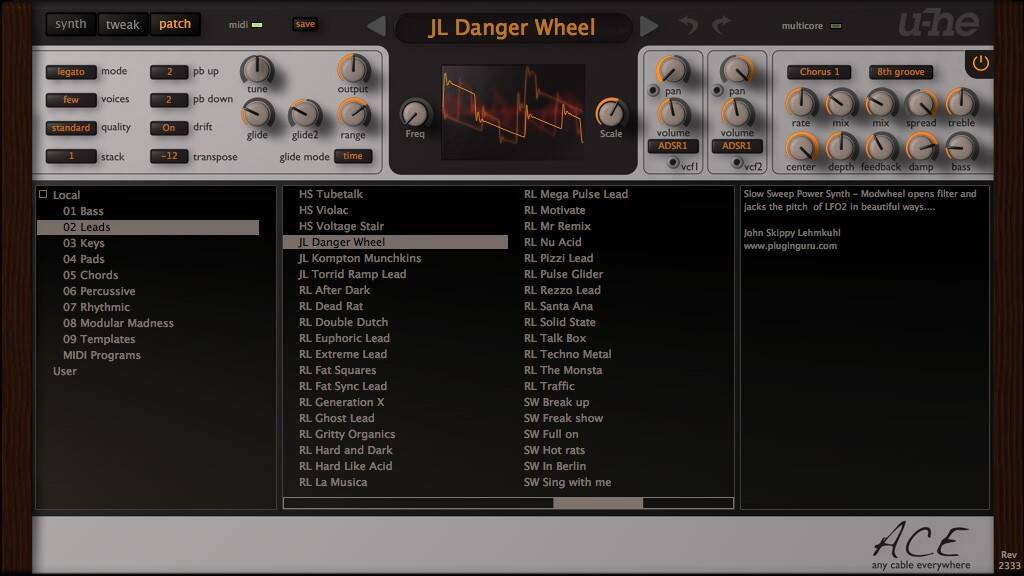Load the next preset with right arrow
Viewport: 1024px width, 576px height.
tap(648, 26)
